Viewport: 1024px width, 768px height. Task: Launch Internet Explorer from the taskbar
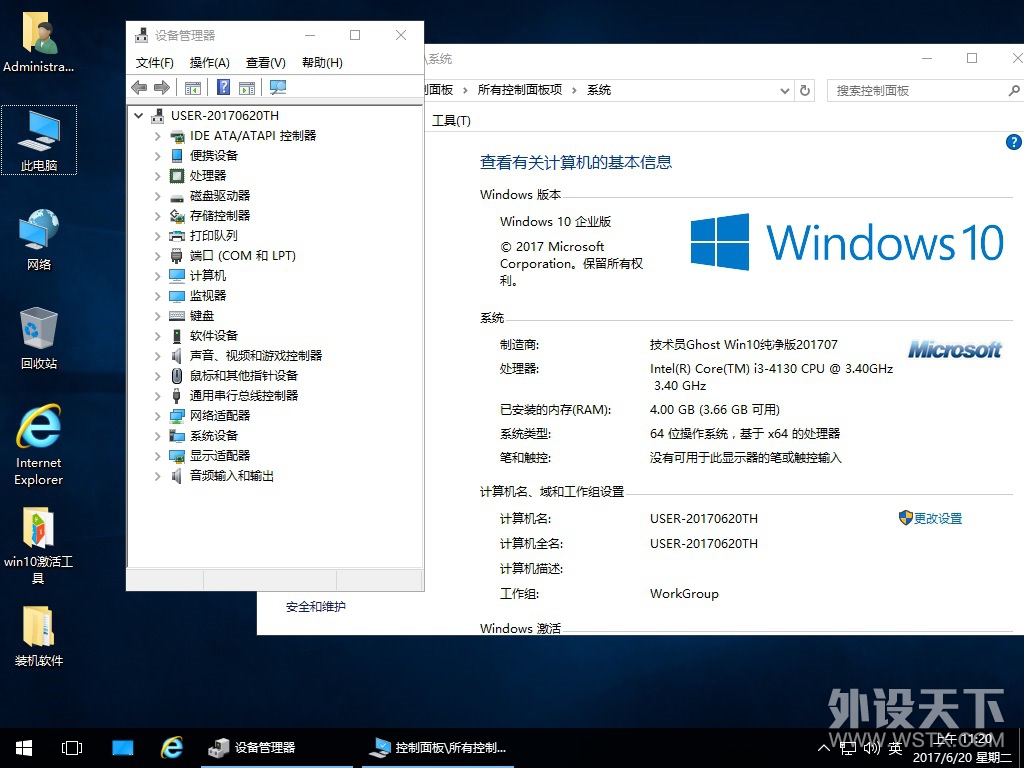click(x=172, y=748)
